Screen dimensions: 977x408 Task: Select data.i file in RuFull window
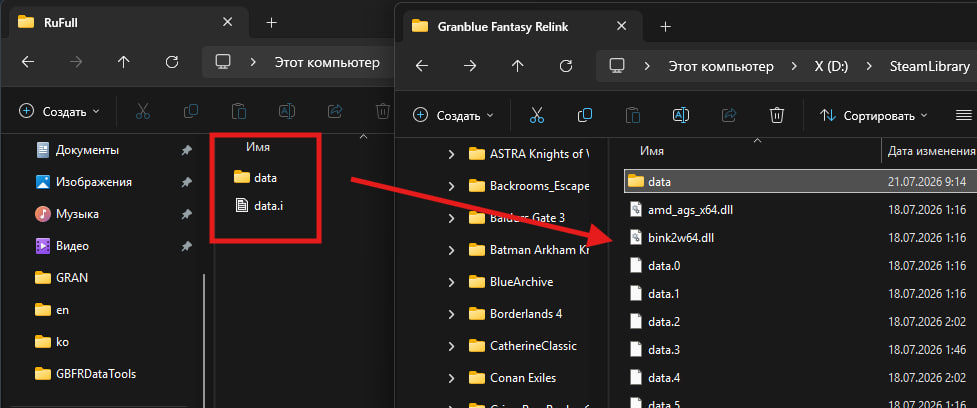[259, 205]
